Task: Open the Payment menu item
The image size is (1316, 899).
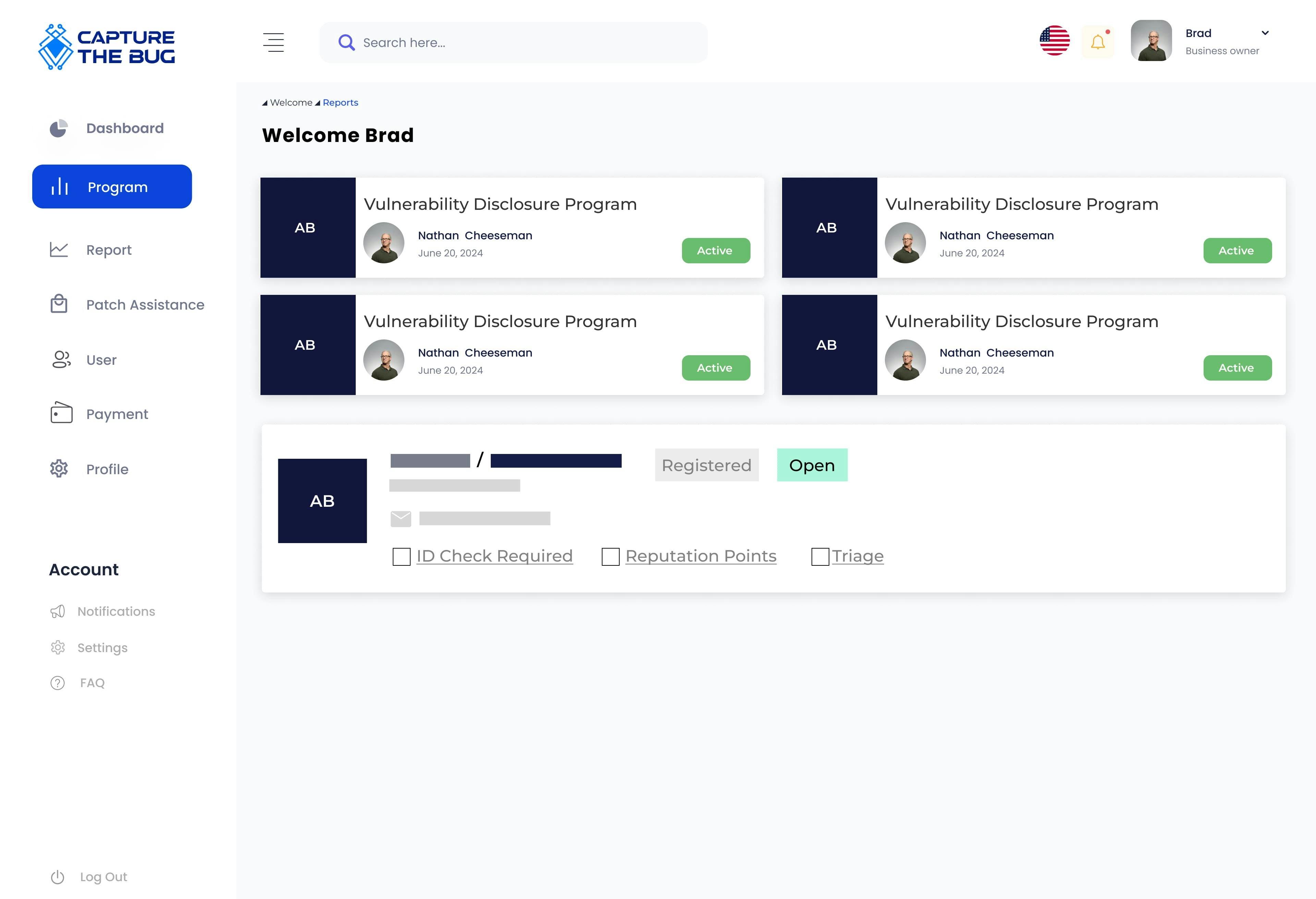Action: point(117,415)
